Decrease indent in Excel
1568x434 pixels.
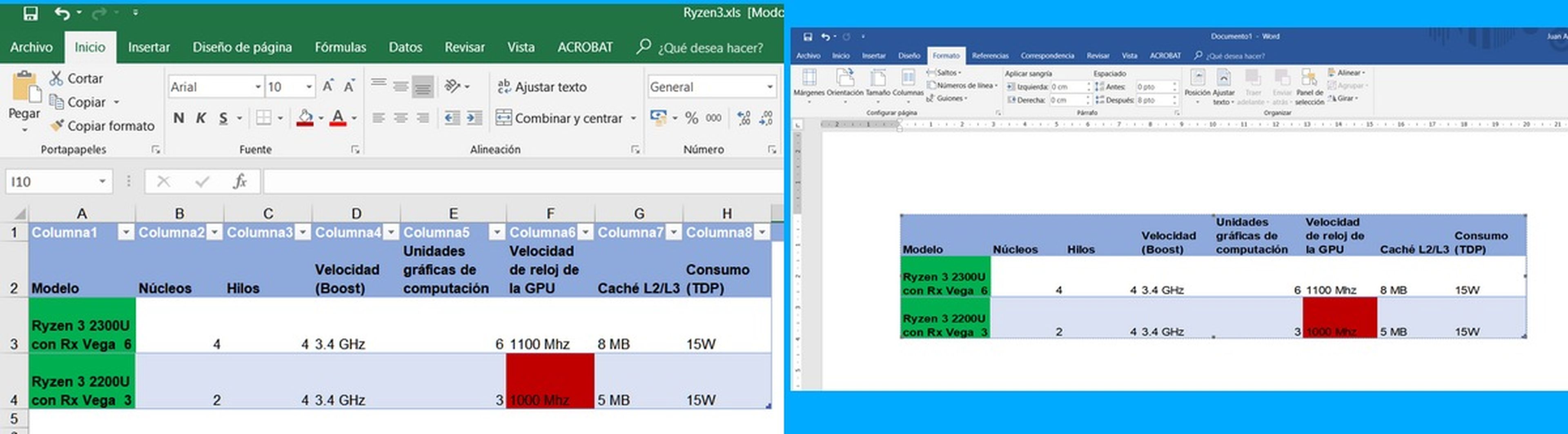(x=452, y=118)
